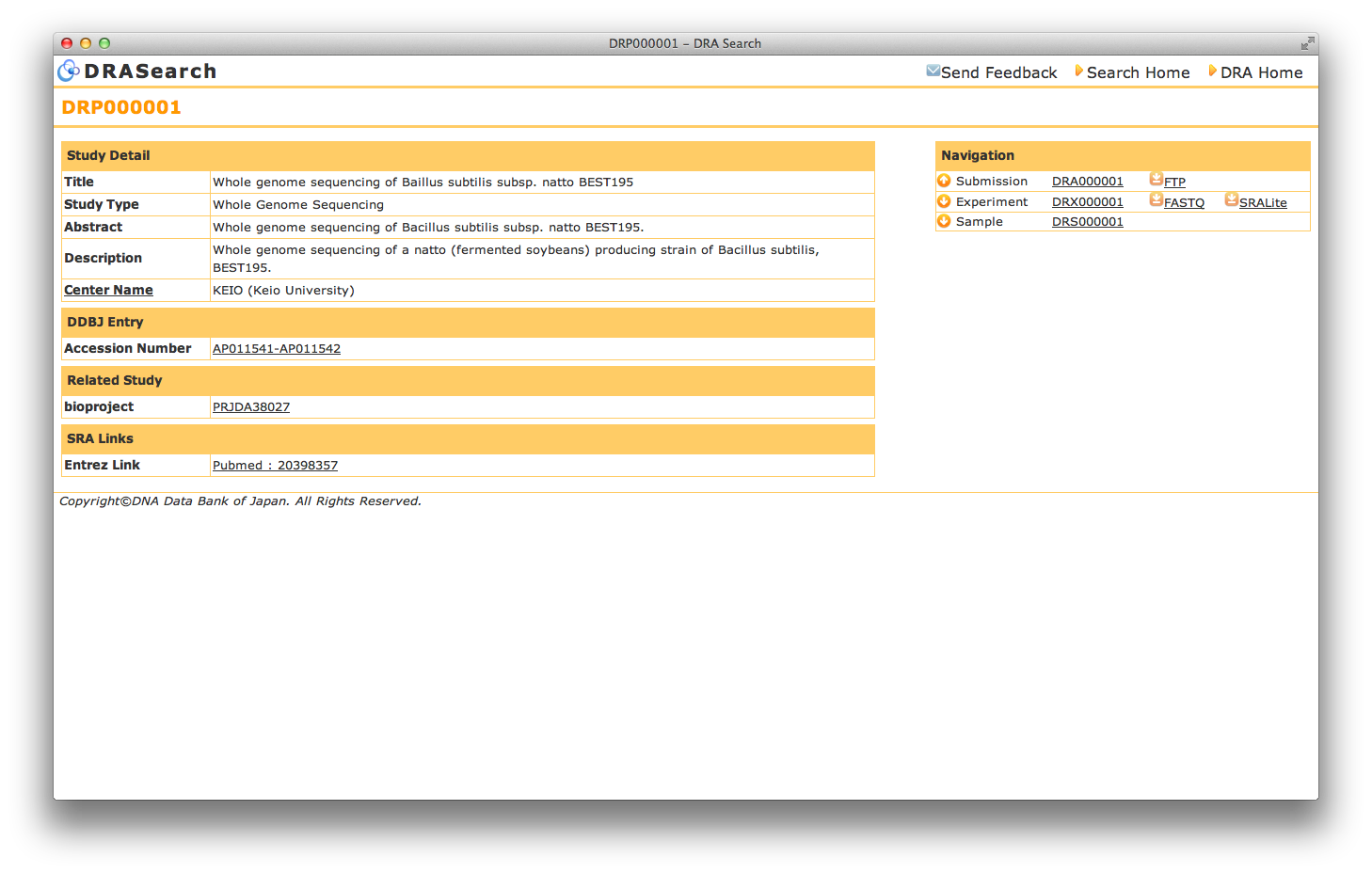Viewport: 1372px width, 874px height.
Task: Click the copyright footer text
Action: (x=240, y=501)
